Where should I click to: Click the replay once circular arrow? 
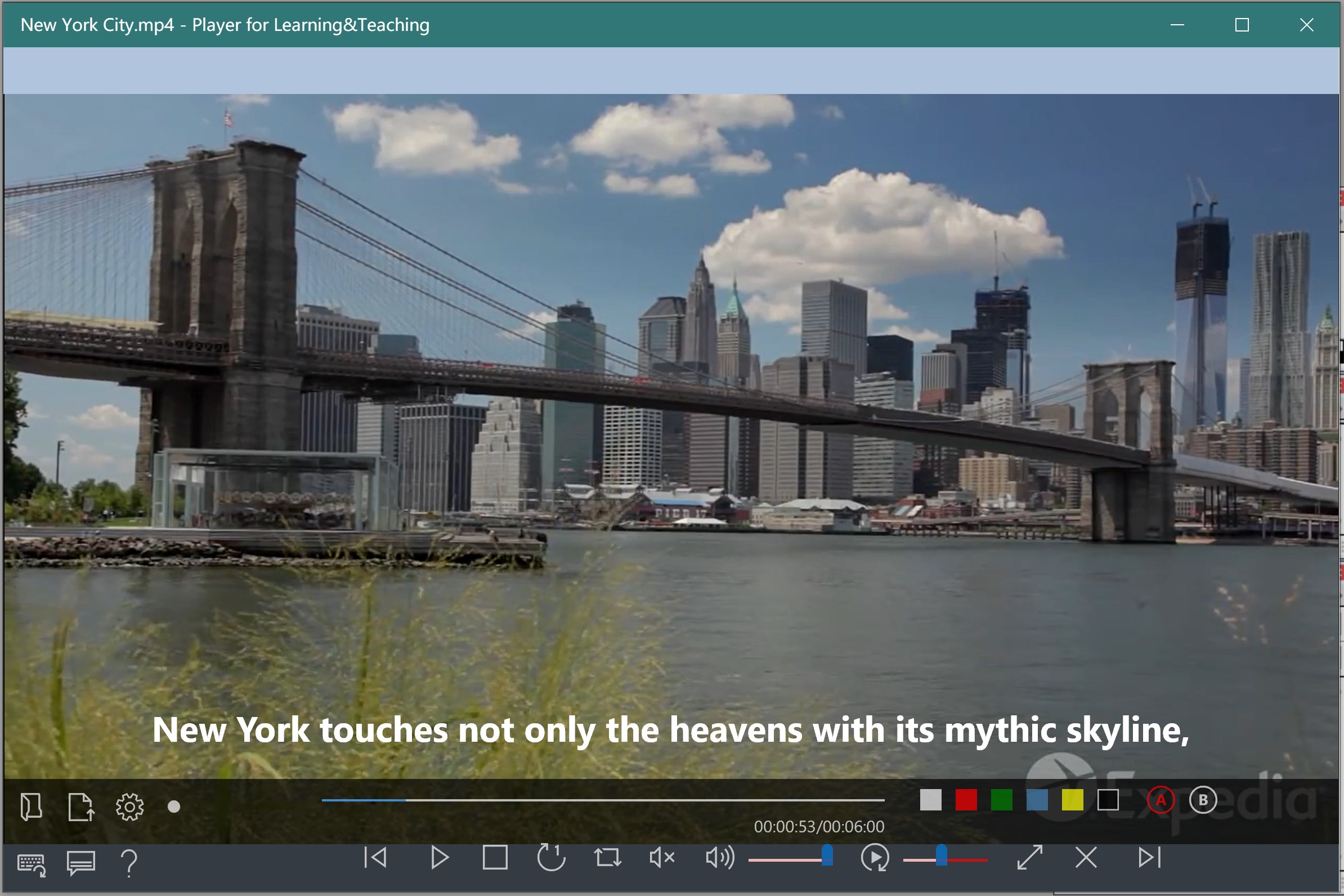(551, 857)
